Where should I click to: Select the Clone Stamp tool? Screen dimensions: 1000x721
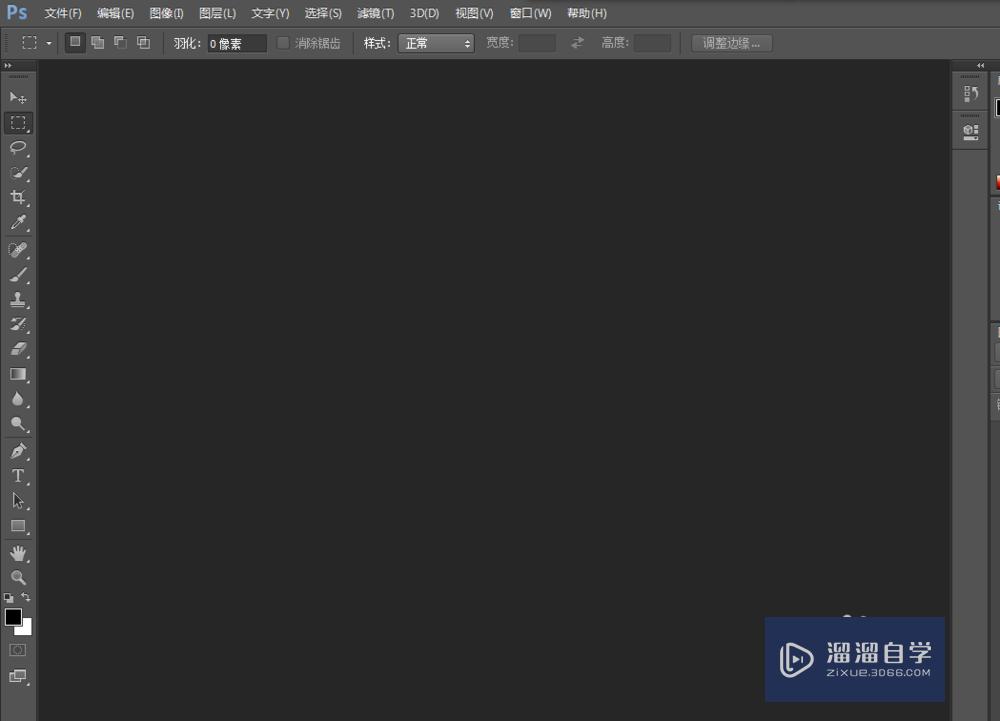[x=17, y=299]
